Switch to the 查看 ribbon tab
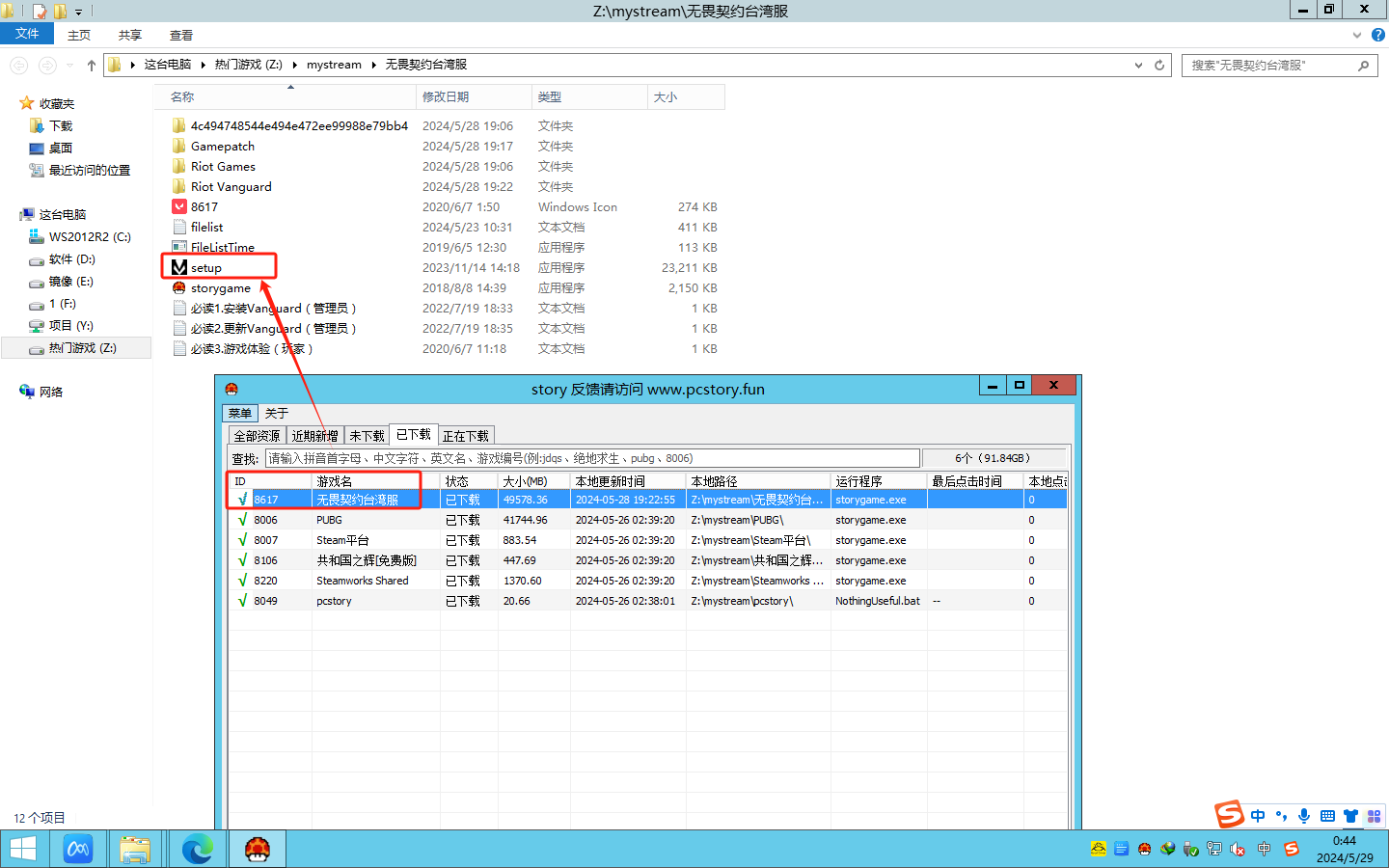The width and height of the screenshot is (1389, 868). pyautogui.click(x=181, y=35)
